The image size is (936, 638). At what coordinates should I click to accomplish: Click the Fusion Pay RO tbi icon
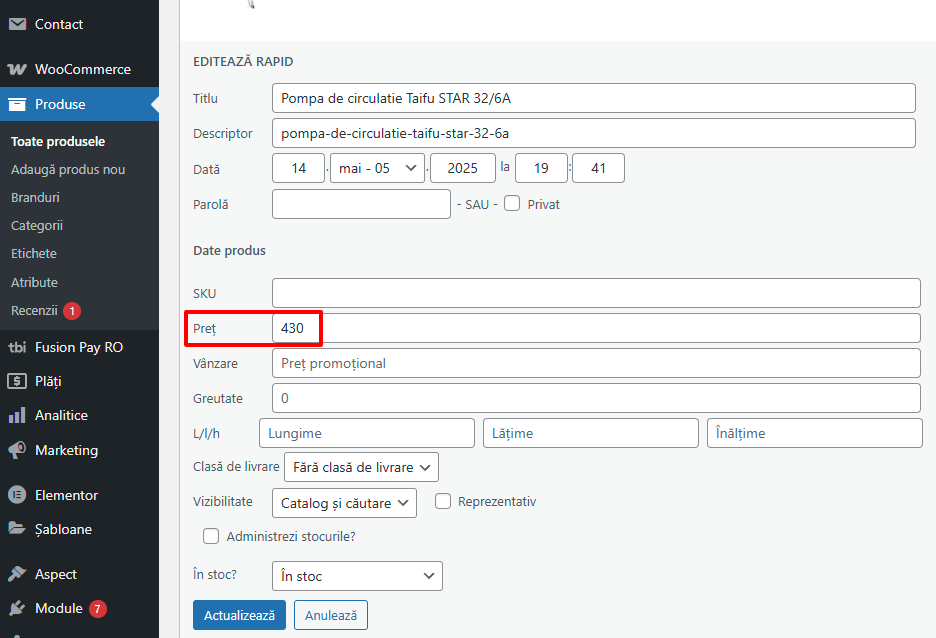click(x=17, y=347)
